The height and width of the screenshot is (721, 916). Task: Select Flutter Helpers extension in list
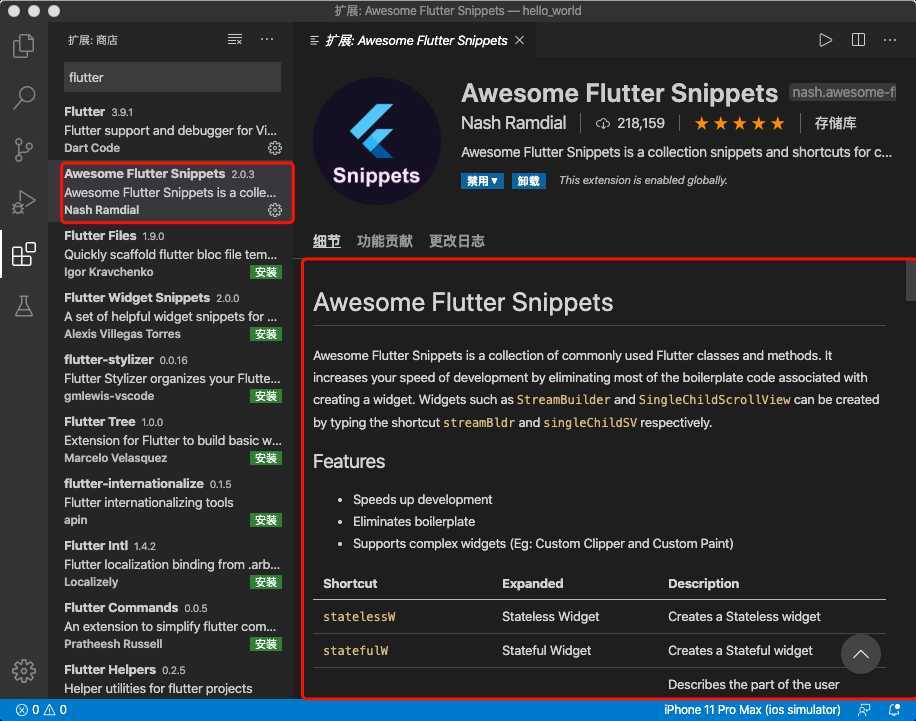tap(172, 678)
